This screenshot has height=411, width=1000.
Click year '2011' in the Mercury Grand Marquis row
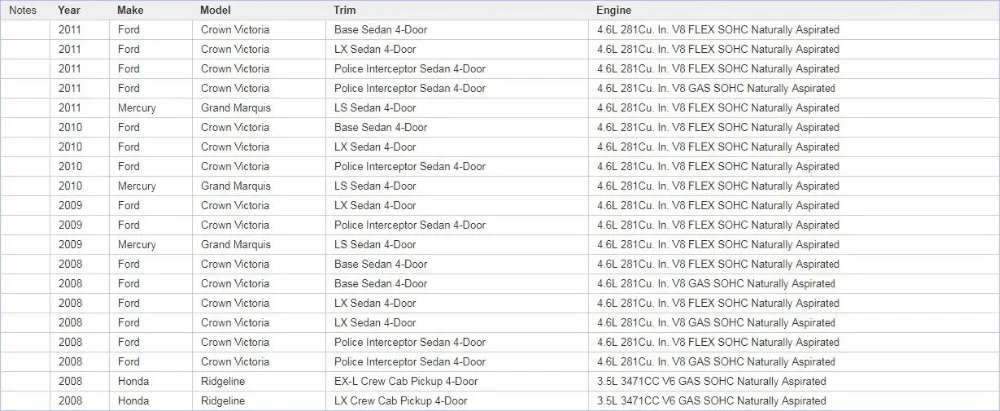pos(70,108)
